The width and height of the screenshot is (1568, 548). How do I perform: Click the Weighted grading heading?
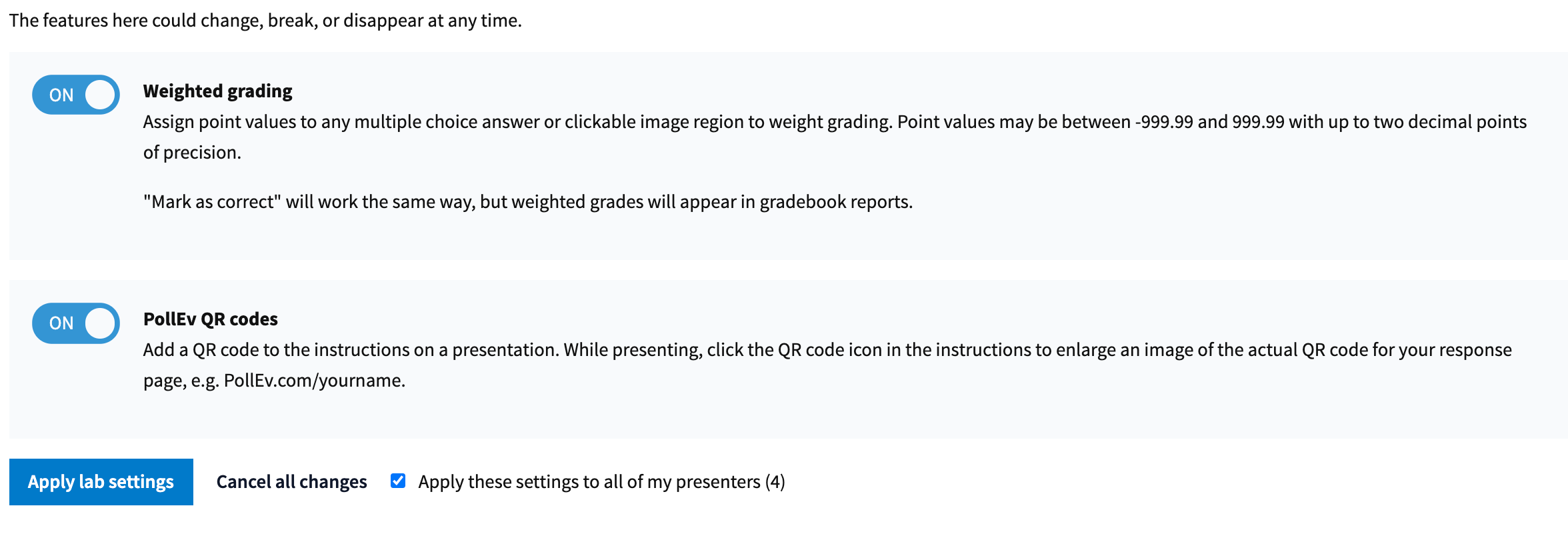point(217,91)
